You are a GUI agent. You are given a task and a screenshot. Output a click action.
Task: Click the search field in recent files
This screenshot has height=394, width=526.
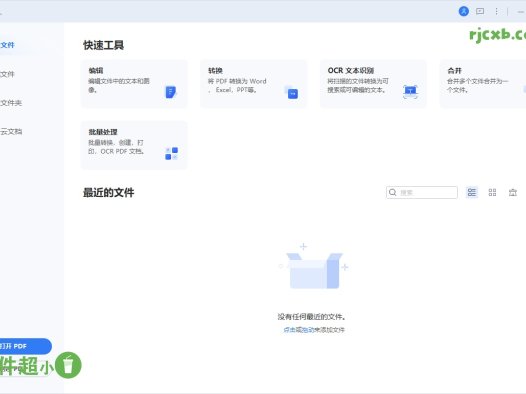pos(422,192)
